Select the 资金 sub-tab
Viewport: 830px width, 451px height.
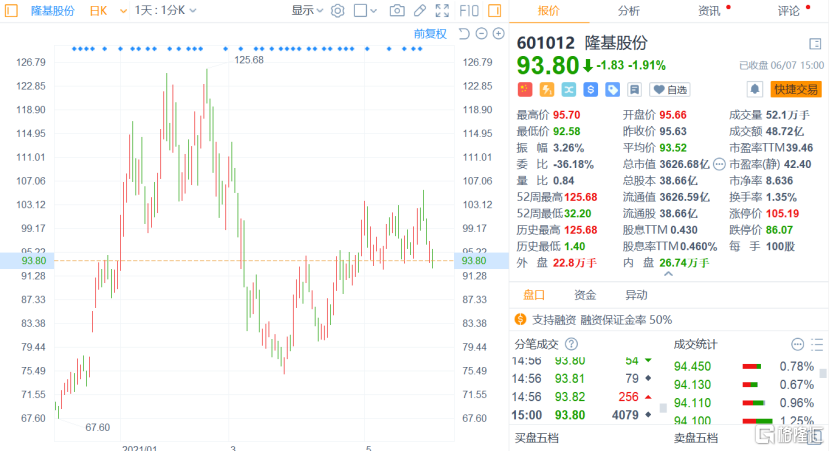[x=585, y=295]
